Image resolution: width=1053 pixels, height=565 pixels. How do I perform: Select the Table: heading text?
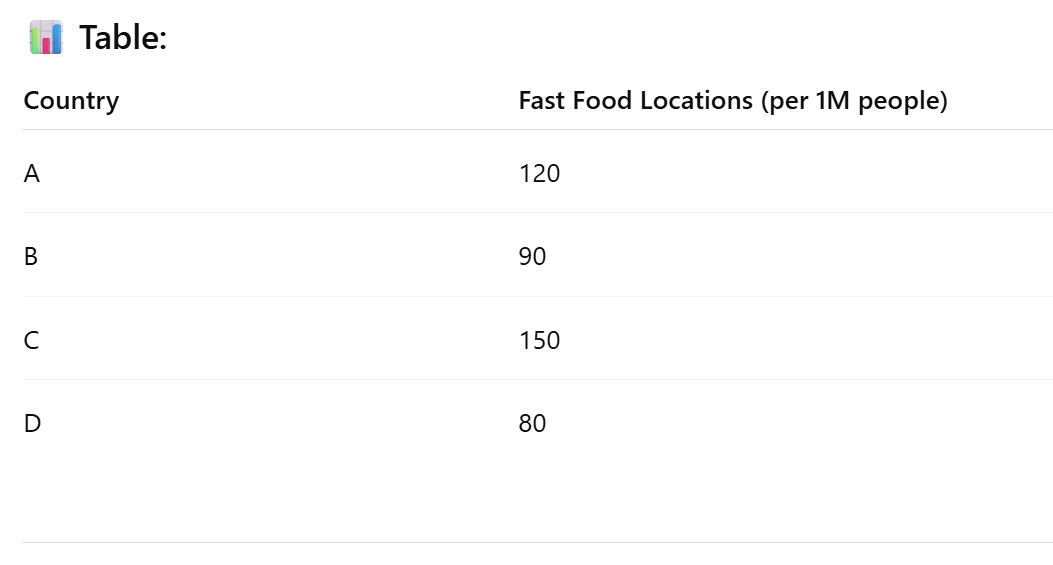tap(123, 37)
